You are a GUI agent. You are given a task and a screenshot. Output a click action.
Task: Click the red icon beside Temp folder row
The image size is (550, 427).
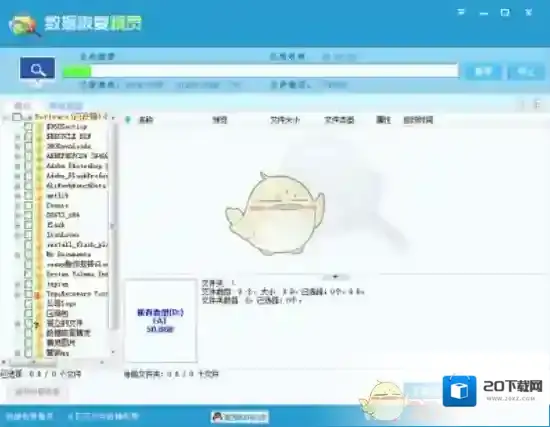pyautogui.click(x=37, y=295)
